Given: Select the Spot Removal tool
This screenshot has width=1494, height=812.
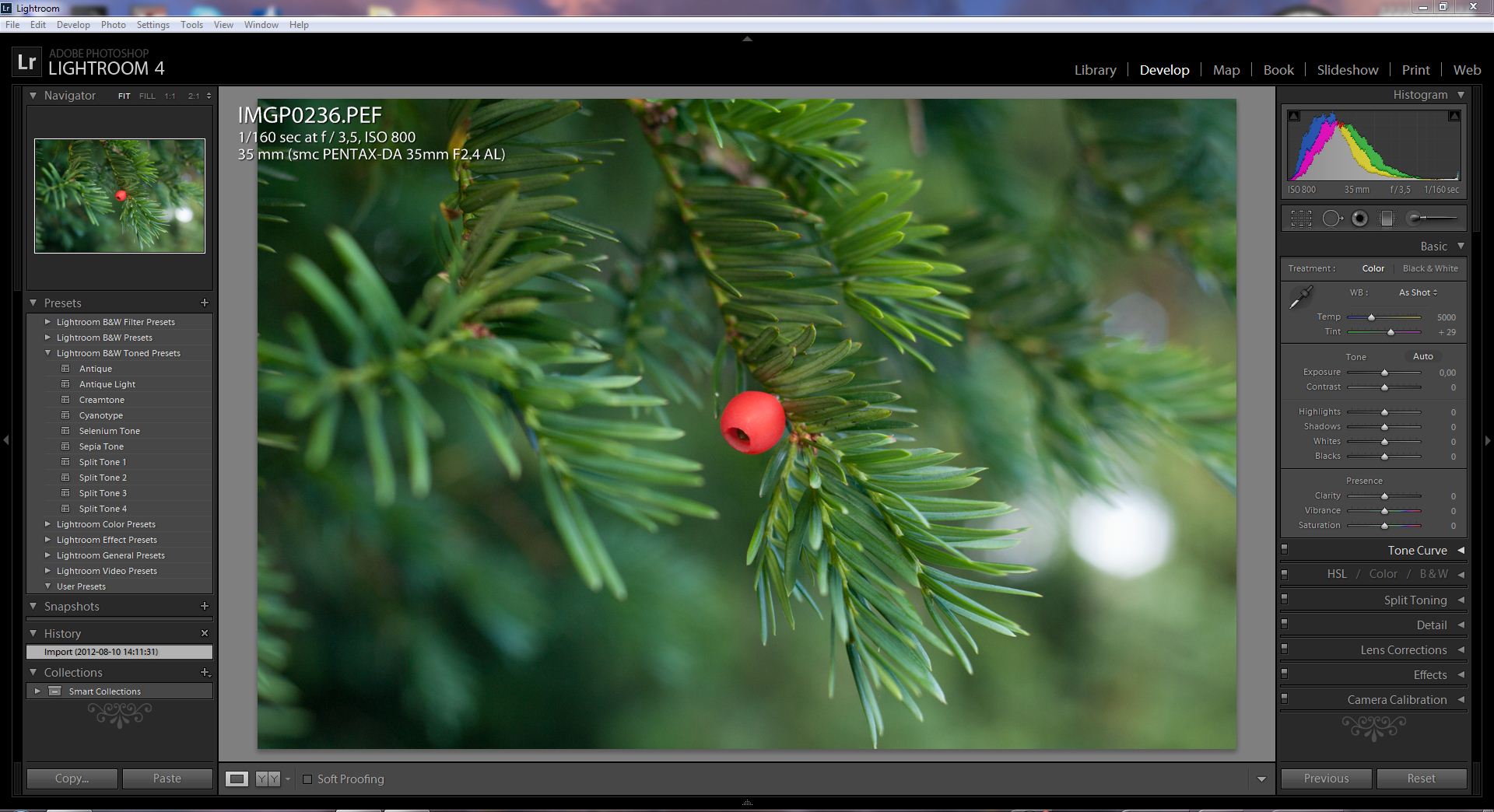Looking at the screenshot, I should click(1331, 219).
